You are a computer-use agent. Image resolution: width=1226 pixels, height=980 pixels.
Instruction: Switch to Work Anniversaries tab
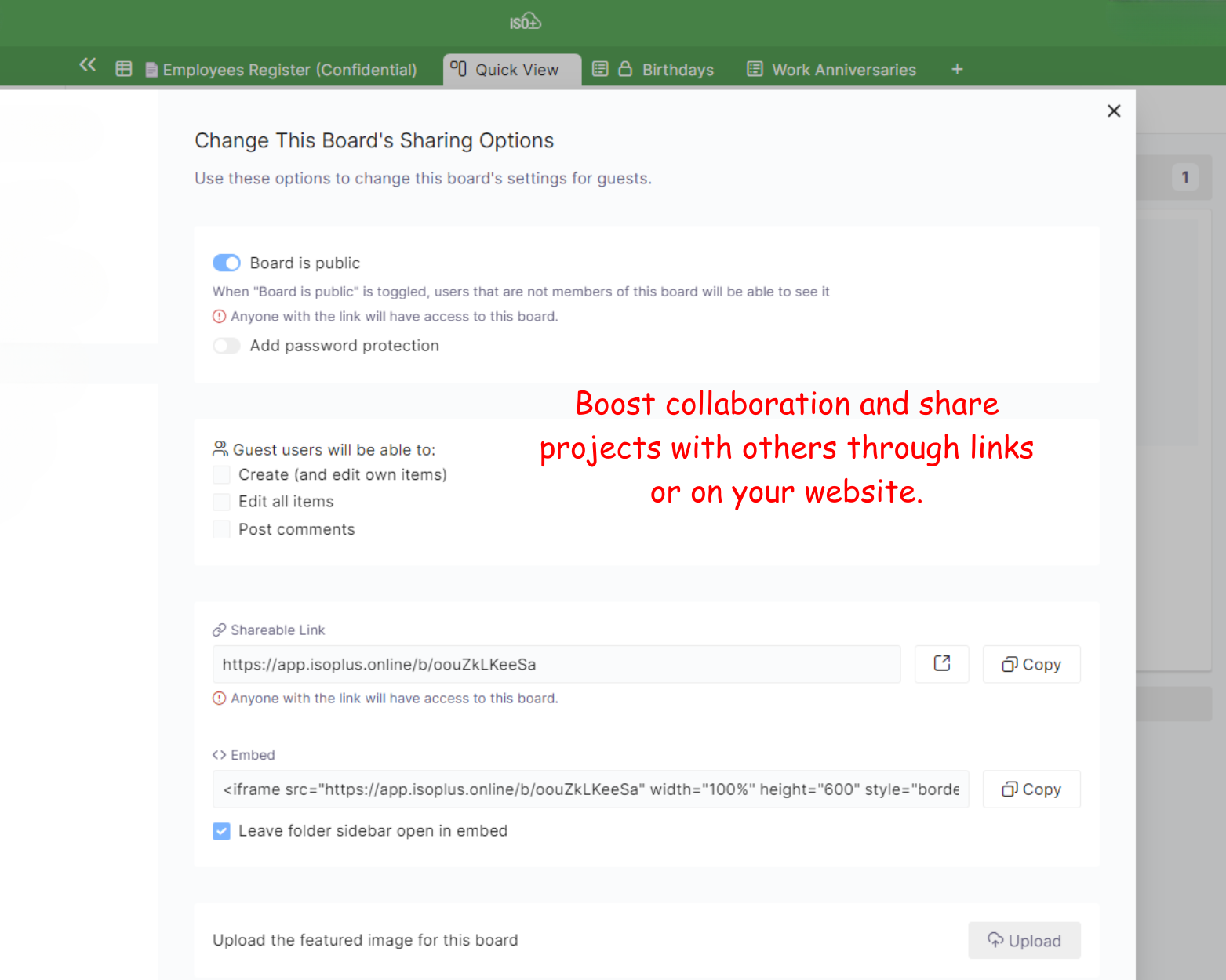click(843, 70)
